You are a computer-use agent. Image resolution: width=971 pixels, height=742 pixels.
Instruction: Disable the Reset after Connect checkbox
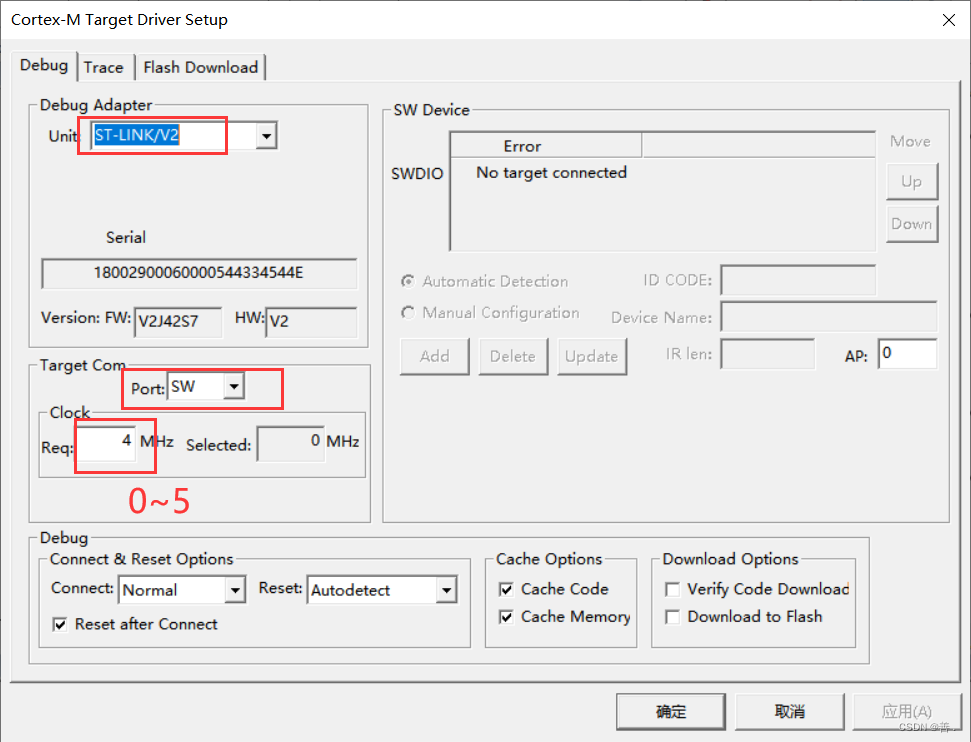coord(60,624)
